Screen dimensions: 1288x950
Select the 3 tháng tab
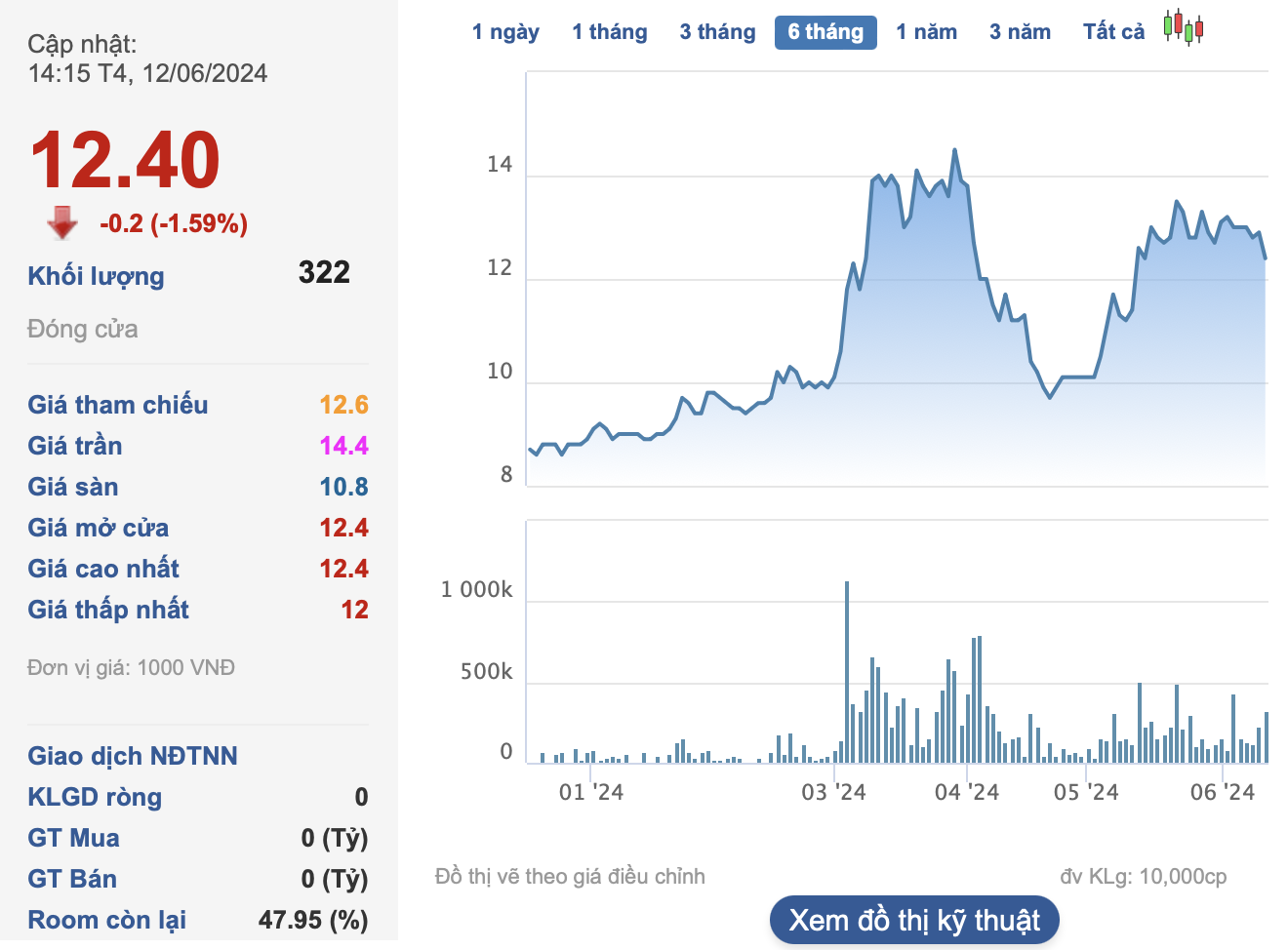click(717, 32)
